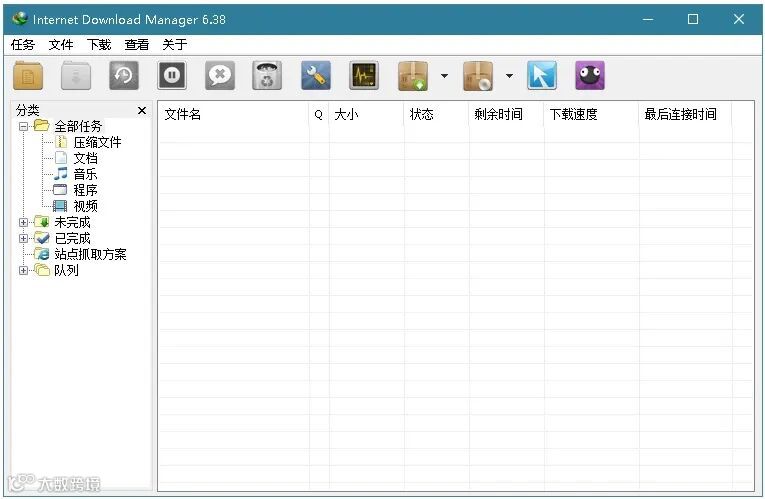
Task: Expand the 已完成 tree node
Action: click(x=23, y=239)
